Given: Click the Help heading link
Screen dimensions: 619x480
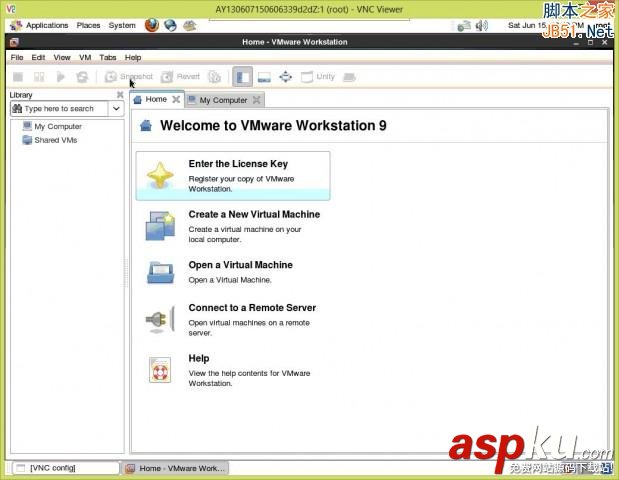Looking at the screenshot, I should [199, 358].
